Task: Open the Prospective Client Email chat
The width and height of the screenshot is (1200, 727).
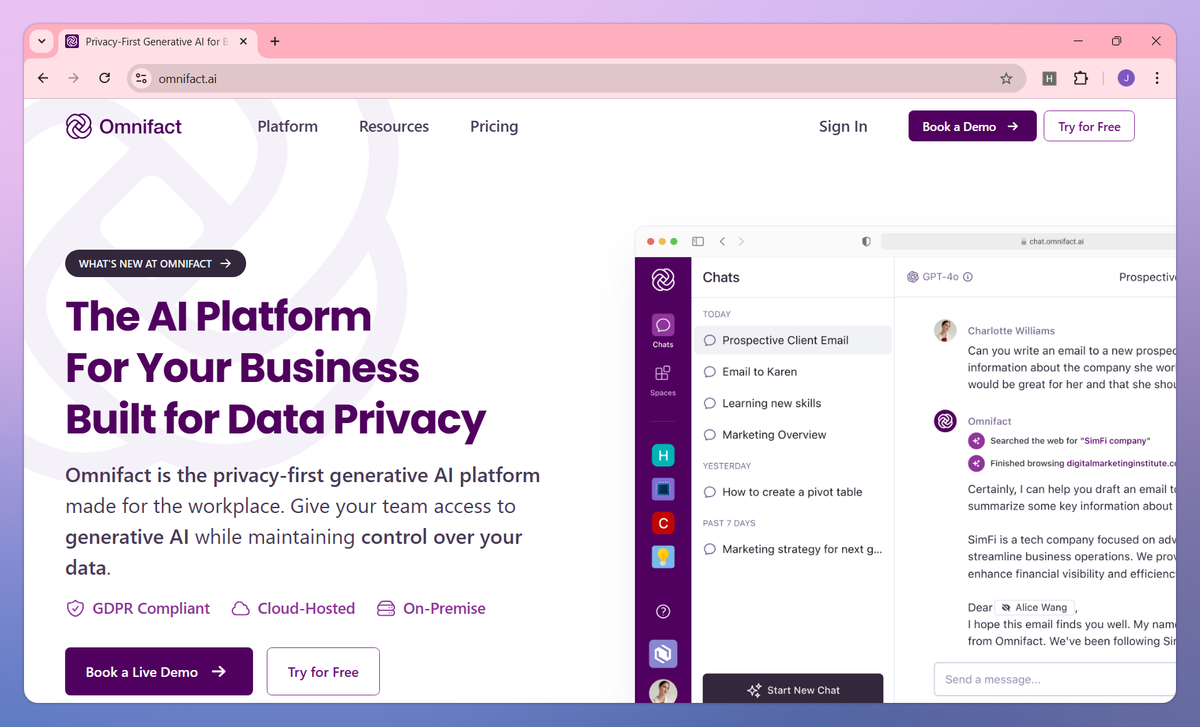Action: click(x=793, y=340)
